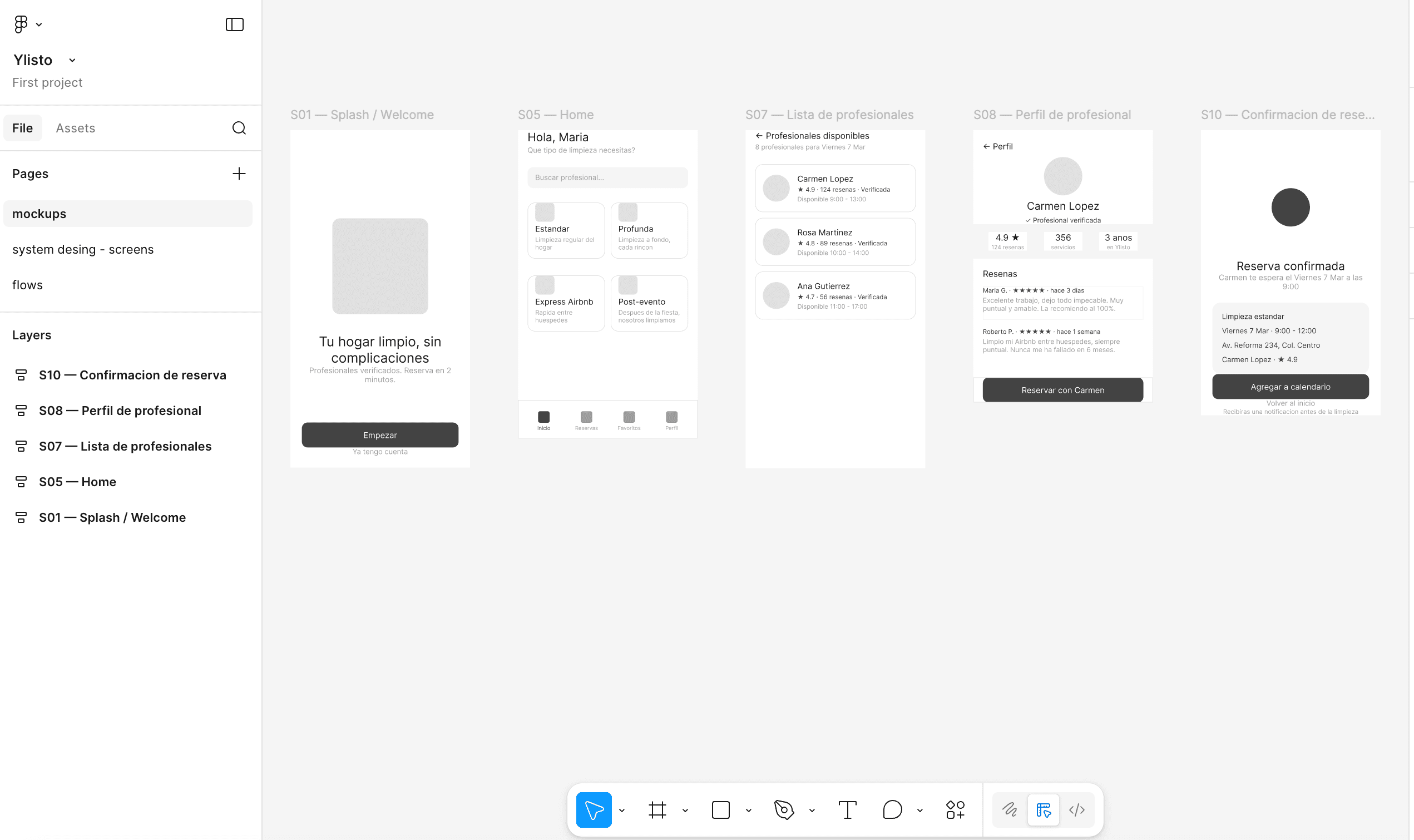This screenshot has width=1414, height=840.
Task: Toggle Dev Mode on
Action: [1043, 809]
